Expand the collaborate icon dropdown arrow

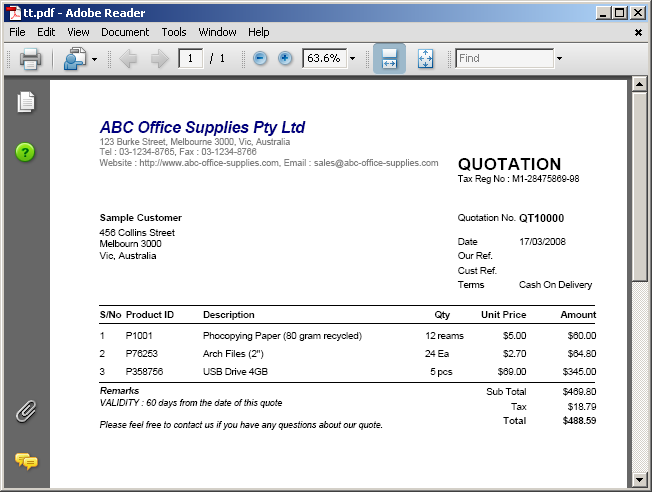[x=94, y=59]
